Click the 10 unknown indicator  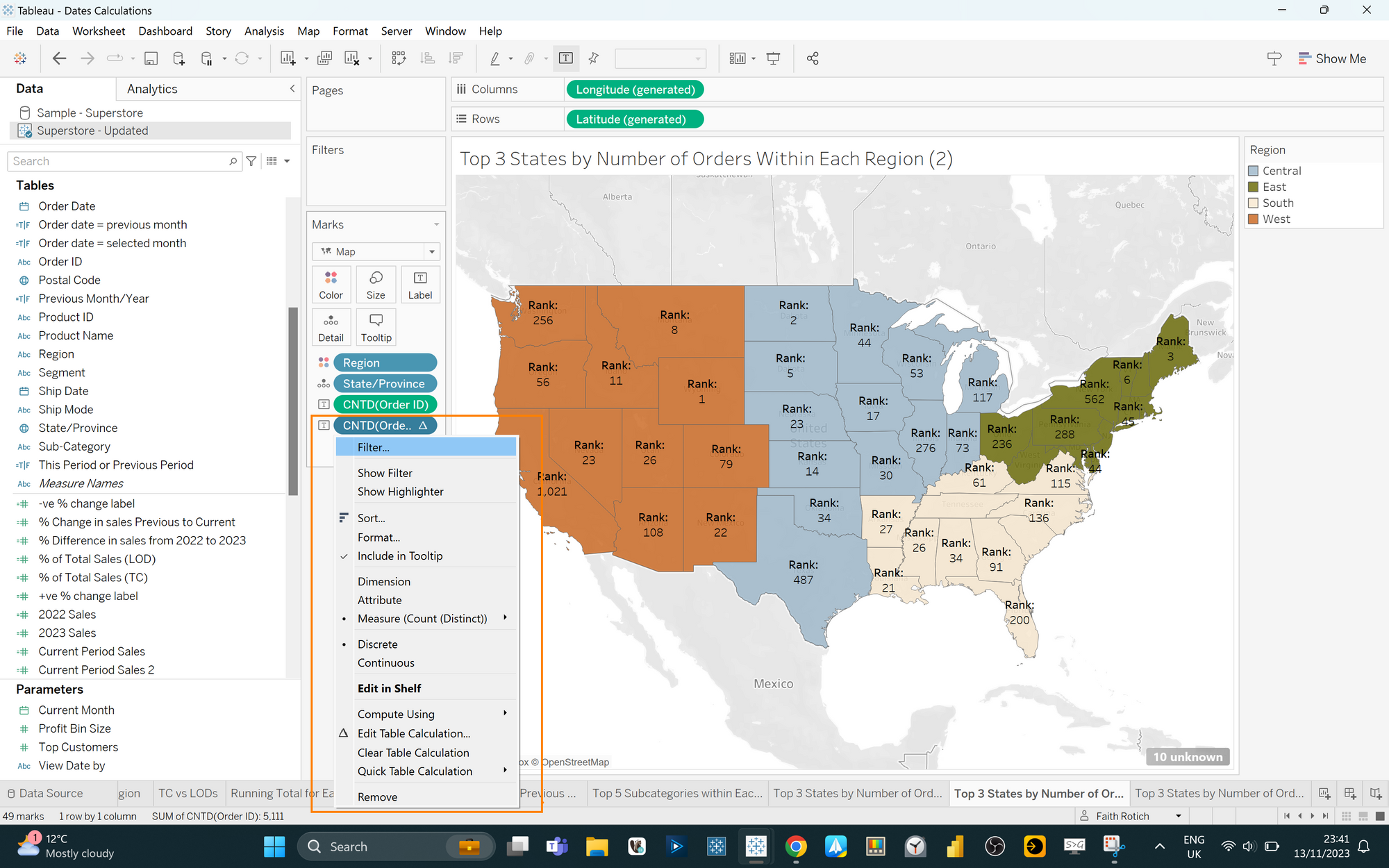(1188, 757)
